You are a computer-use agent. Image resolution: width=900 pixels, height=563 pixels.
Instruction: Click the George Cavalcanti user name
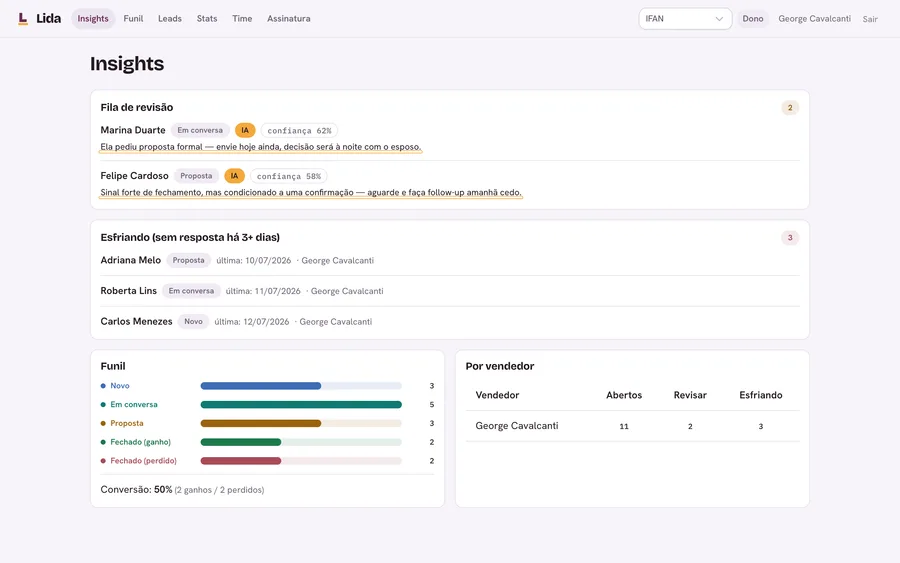point(814,18)
